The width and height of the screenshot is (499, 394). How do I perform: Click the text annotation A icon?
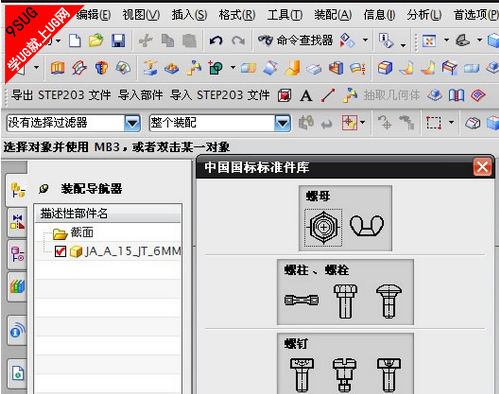306,96
